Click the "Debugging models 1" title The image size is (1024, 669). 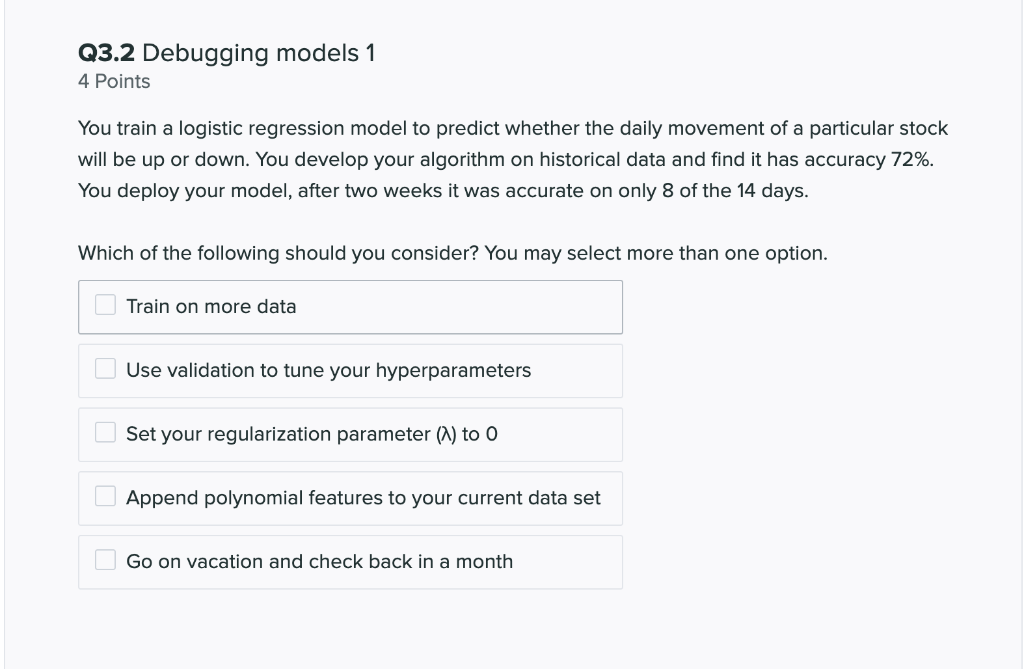pos(259,54)
